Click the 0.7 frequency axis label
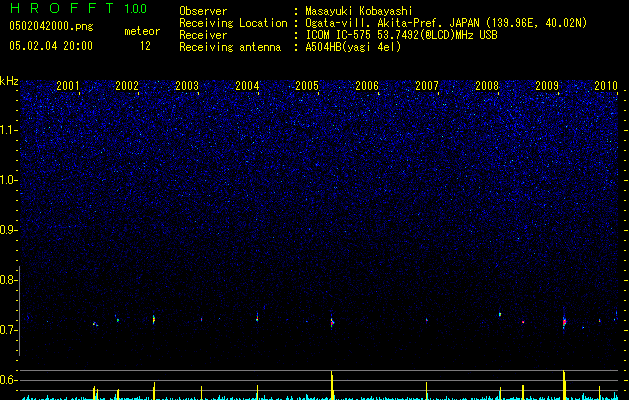Screen dimensions: 629x400 tap(8, 330)
